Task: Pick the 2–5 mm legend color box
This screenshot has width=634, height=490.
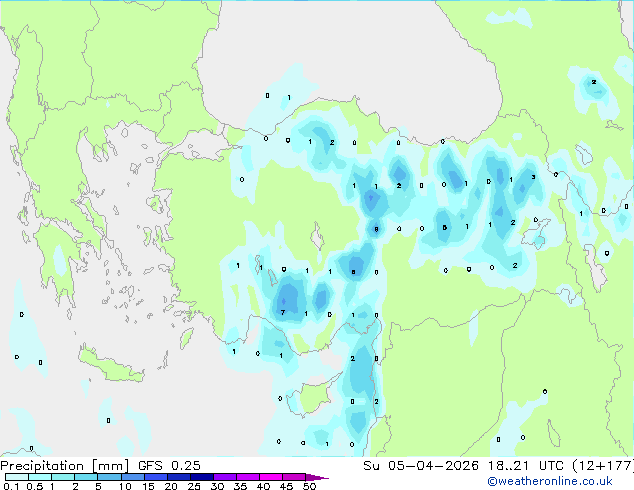Action: (86, 477)
